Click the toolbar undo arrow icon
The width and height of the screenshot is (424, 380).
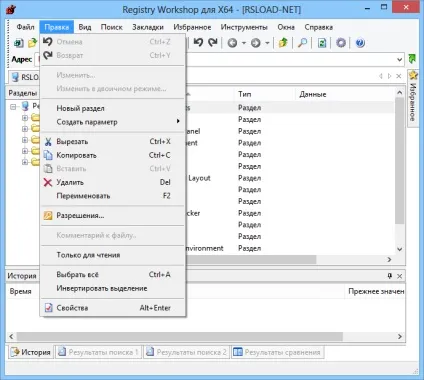(x=198, y=42)
